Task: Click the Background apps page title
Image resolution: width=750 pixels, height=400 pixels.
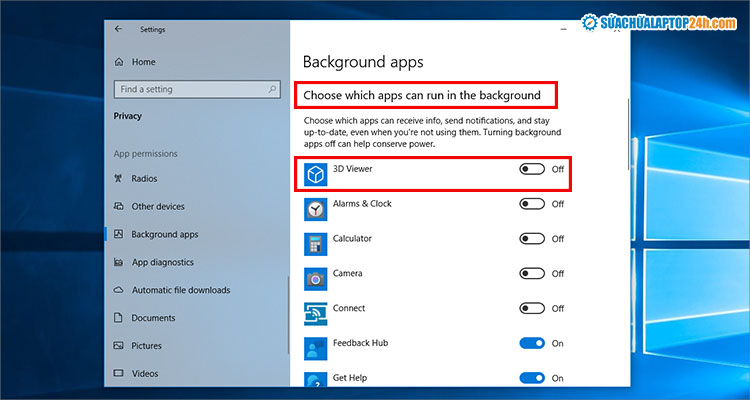Action: pyautogui.click(x=363, y=62)
